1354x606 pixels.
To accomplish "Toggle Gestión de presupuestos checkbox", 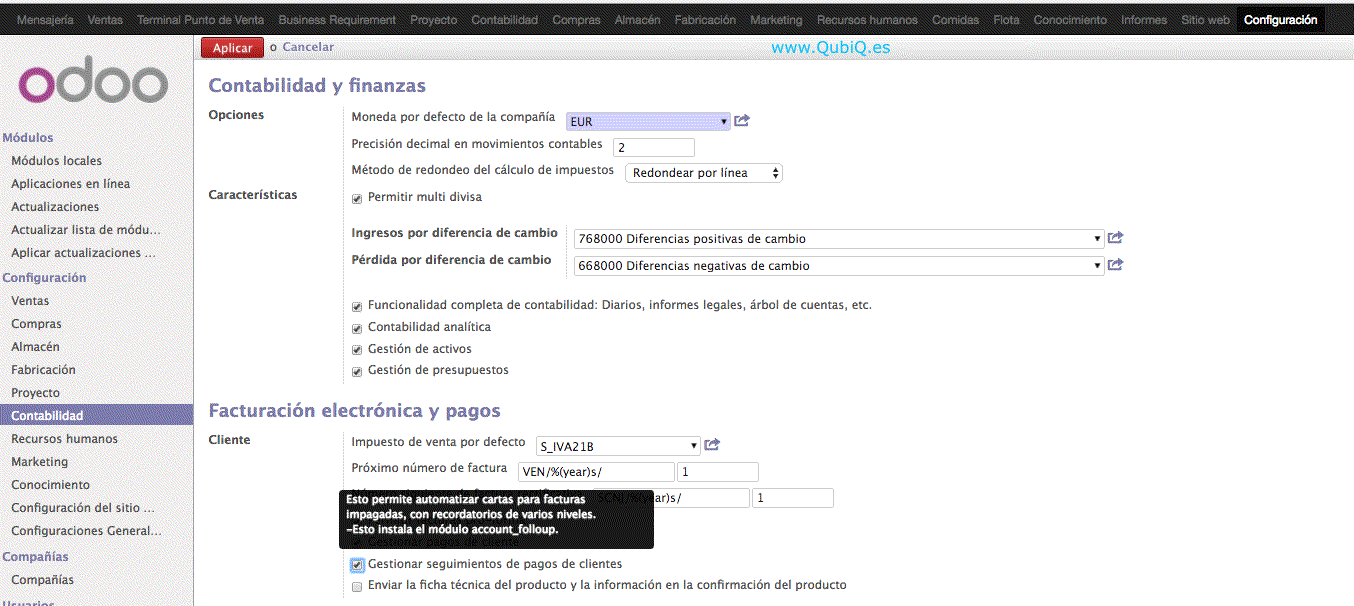I will pyautogui.click(x=357, y=371).
